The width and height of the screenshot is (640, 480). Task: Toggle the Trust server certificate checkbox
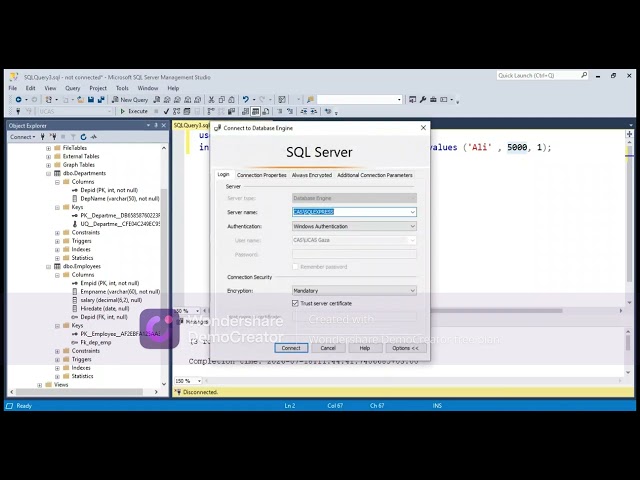[x=295, y=303]
